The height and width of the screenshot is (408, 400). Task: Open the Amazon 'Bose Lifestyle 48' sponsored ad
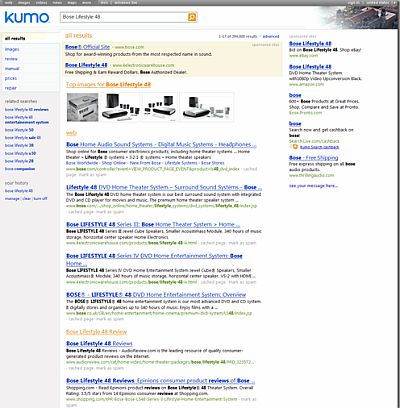[310, 67]
